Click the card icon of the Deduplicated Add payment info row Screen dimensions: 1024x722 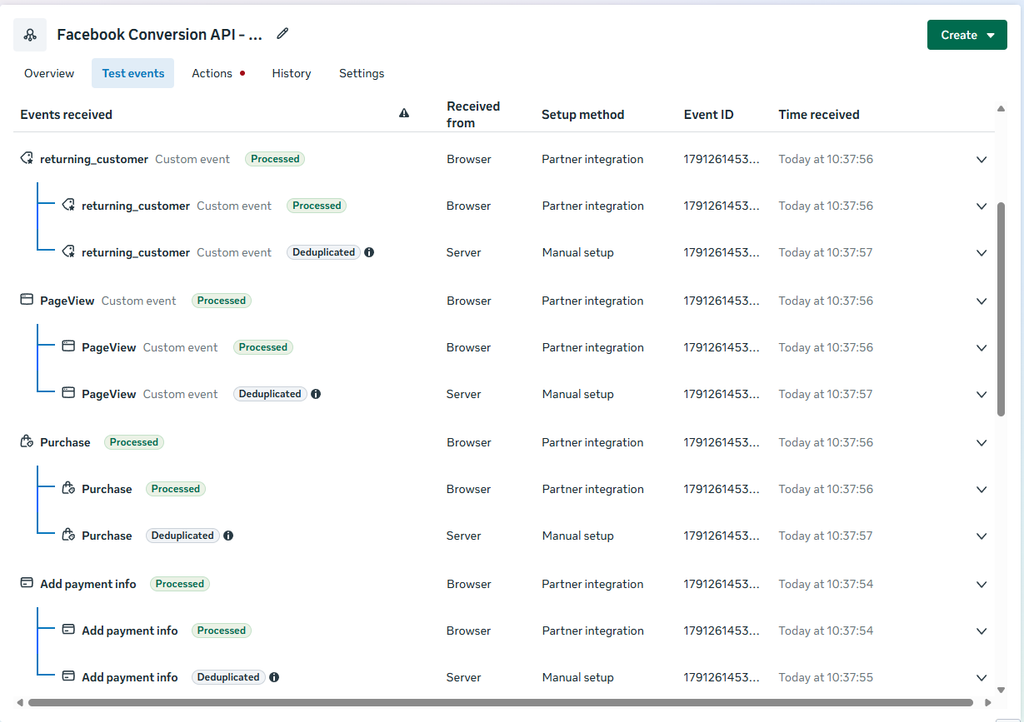[69, 676]
